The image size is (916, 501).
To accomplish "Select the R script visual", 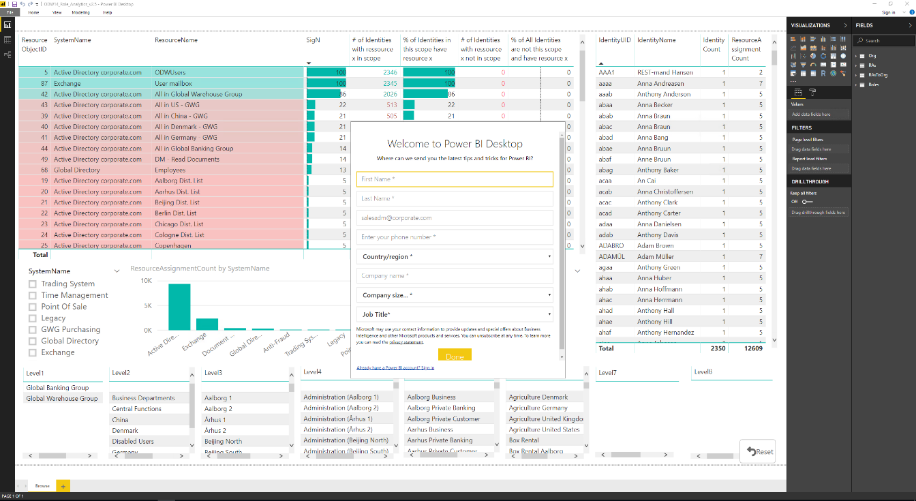I will click(x=823, y=73).
